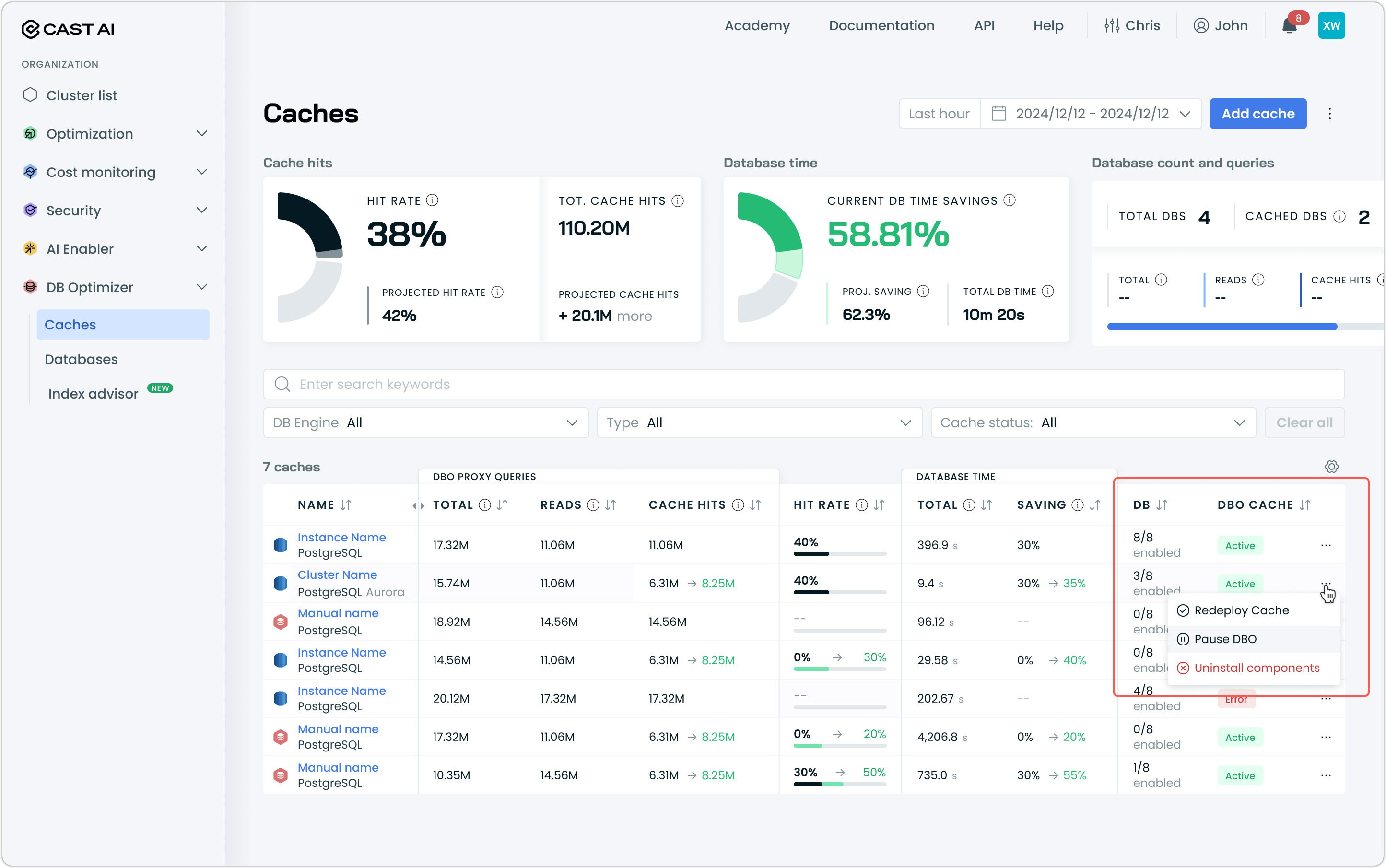
Task: Click the Current DB Time Savings info icon
Action: tap(1010, 200)
